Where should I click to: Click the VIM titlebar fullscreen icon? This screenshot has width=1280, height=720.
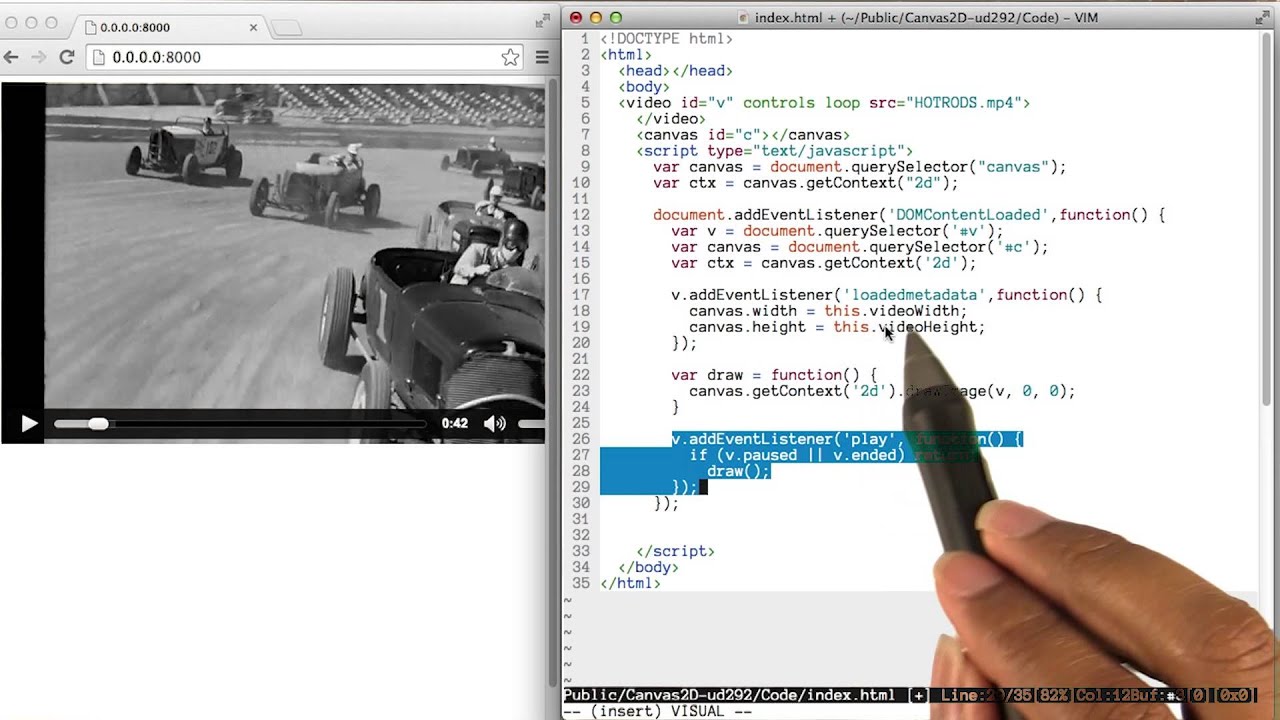[x=1263, y=17]
